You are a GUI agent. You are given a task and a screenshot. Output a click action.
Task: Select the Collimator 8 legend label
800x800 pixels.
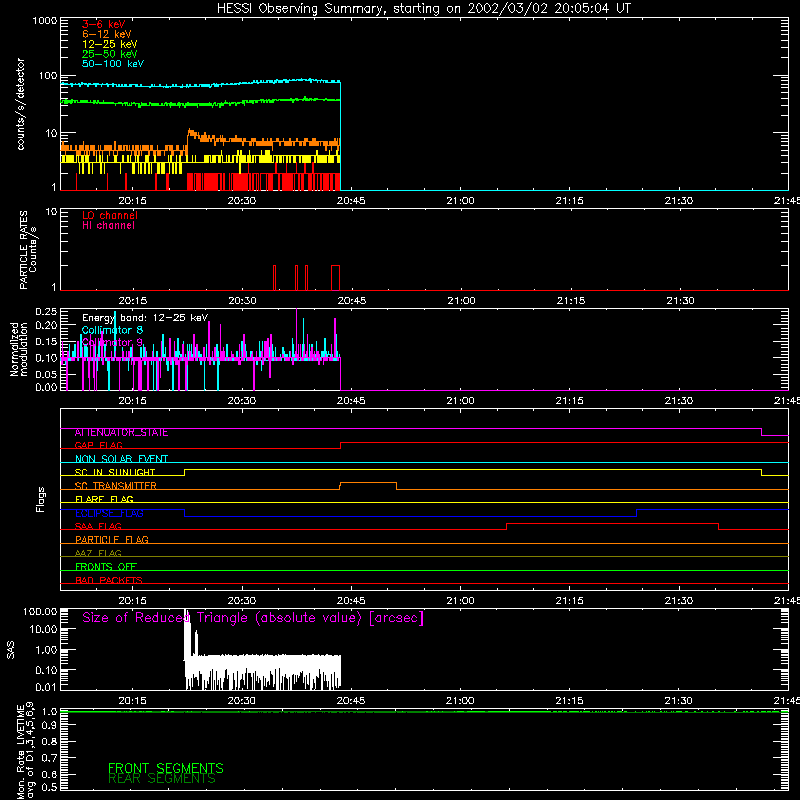(x=112, y=330)
